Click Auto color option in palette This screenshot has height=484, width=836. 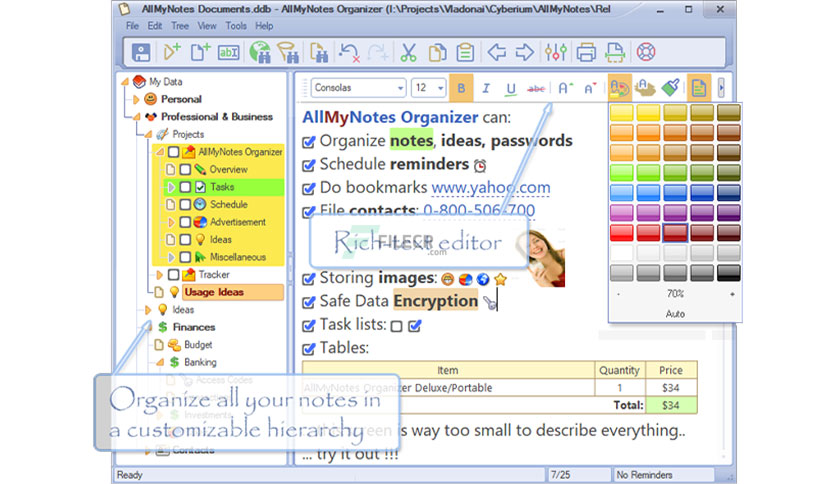(675, 314)
